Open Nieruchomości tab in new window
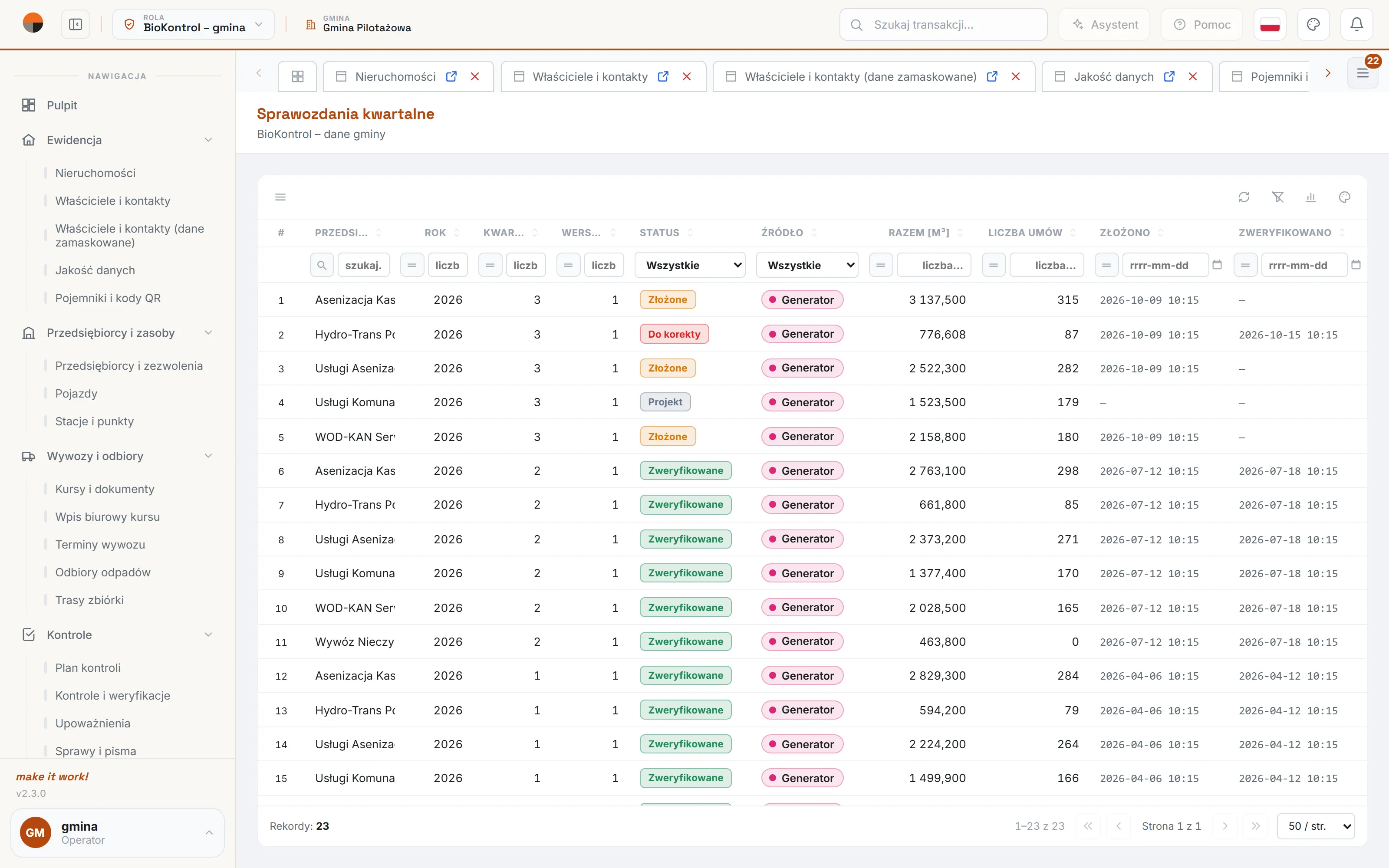Screen dimensions: 1389x868 (452, 76)
